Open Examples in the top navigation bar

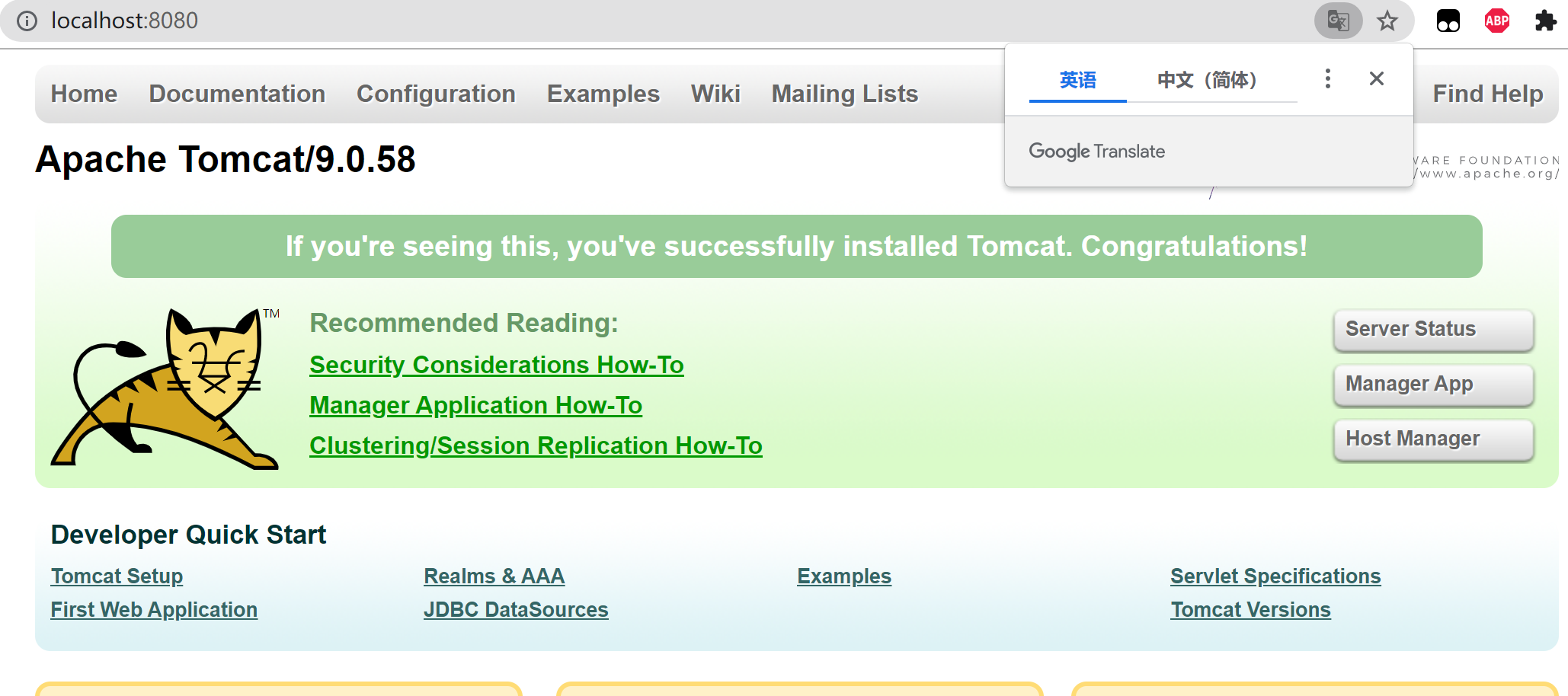(x=603, y=94)
